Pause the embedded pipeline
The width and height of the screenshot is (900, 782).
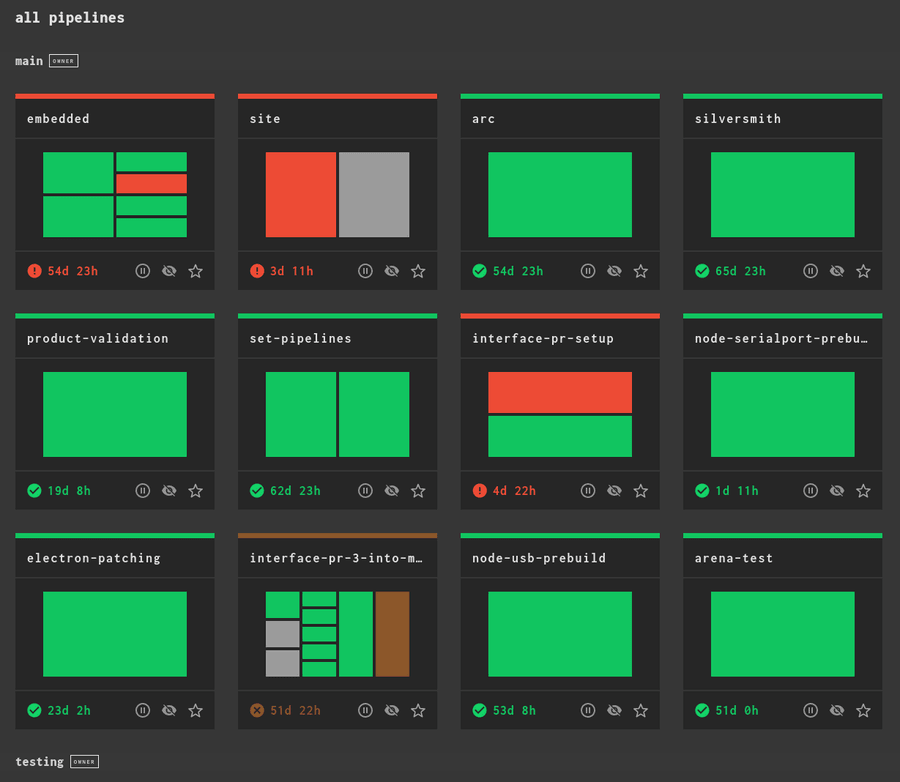pos(143,270)
